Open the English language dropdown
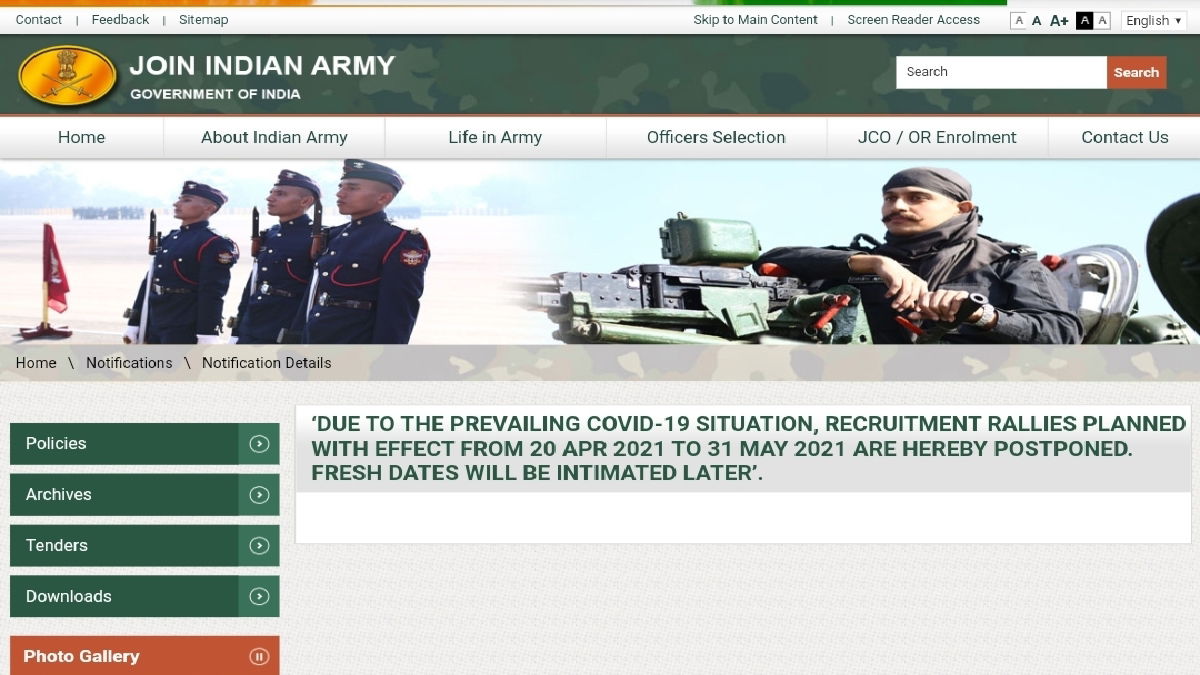Screen dimensions: 1200x675 coord(1153,21)
